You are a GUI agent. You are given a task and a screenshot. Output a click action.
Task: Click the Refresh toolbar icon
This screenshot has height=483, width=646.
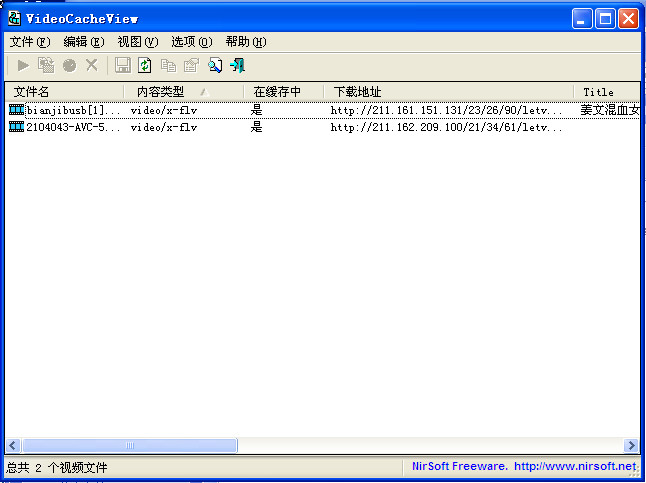click(x=145, y=66)
